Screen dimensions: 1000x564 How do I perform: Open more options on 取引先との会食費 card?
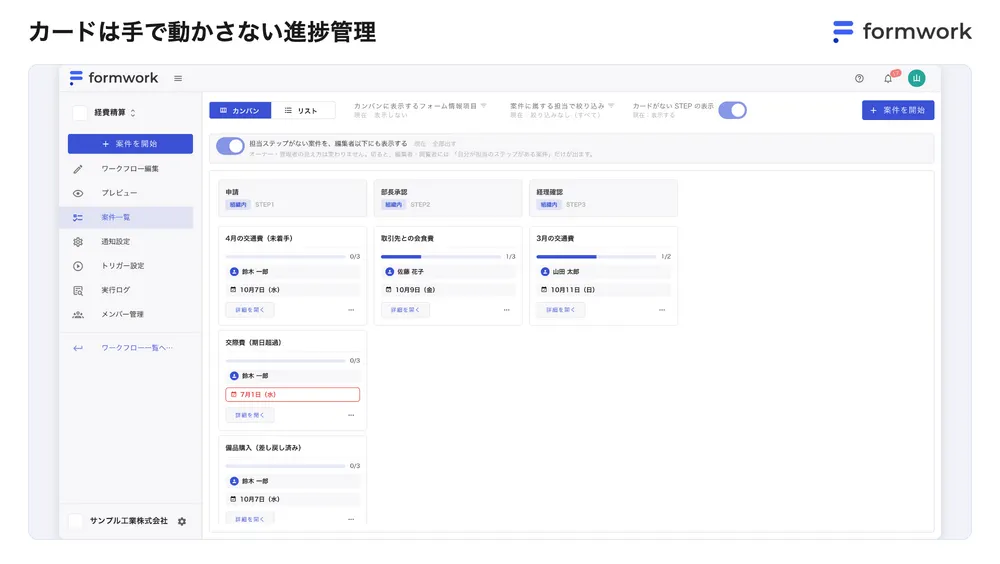pos(506,310)
